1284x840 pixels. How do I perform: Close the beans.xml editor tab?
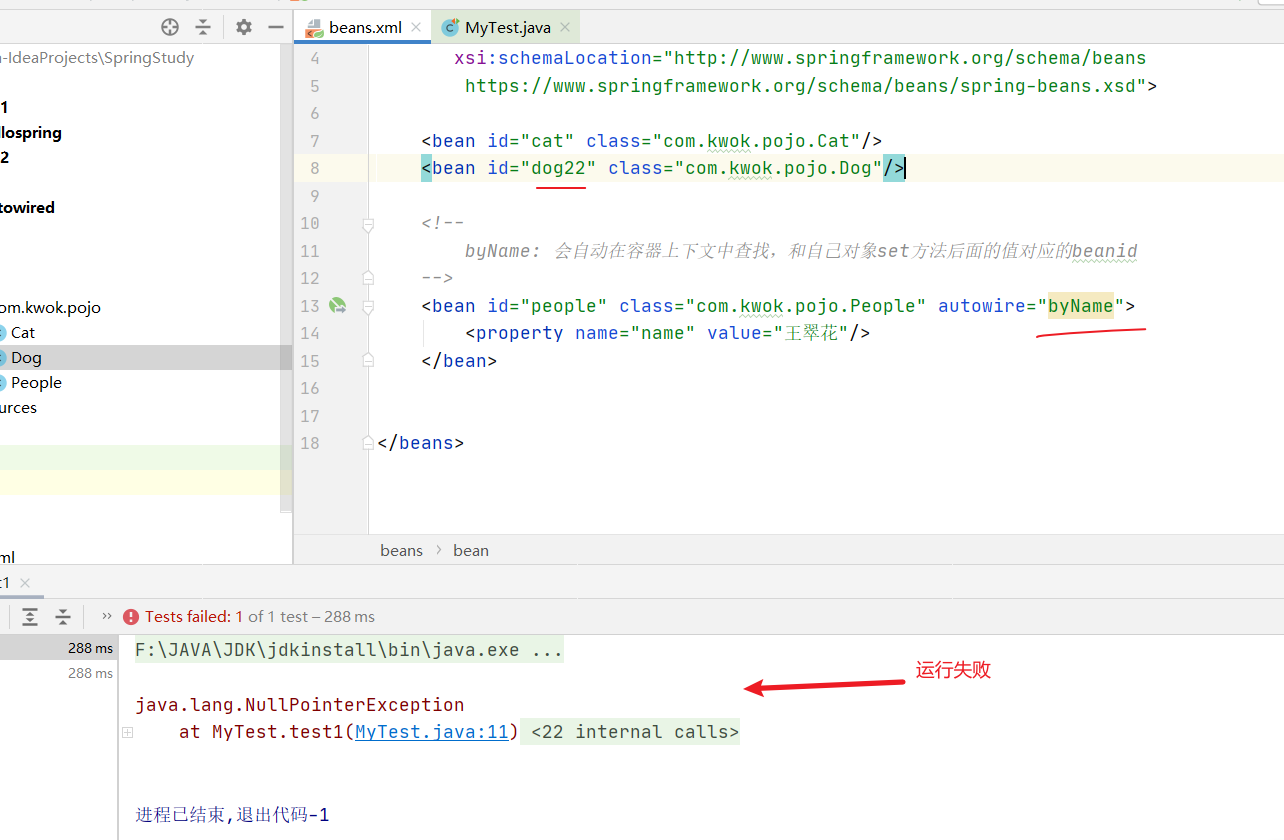417,28
